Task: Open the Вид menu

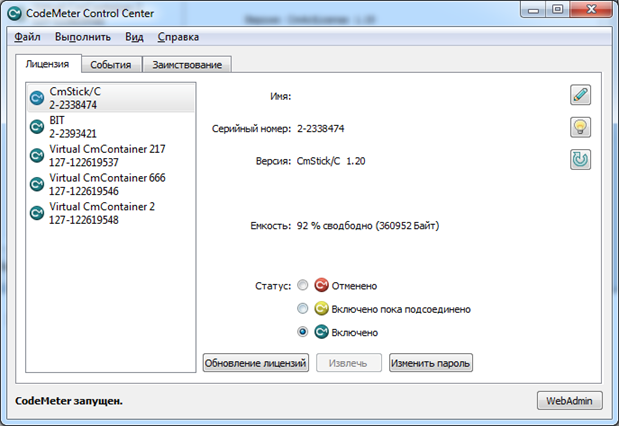Action: point(134,37)
